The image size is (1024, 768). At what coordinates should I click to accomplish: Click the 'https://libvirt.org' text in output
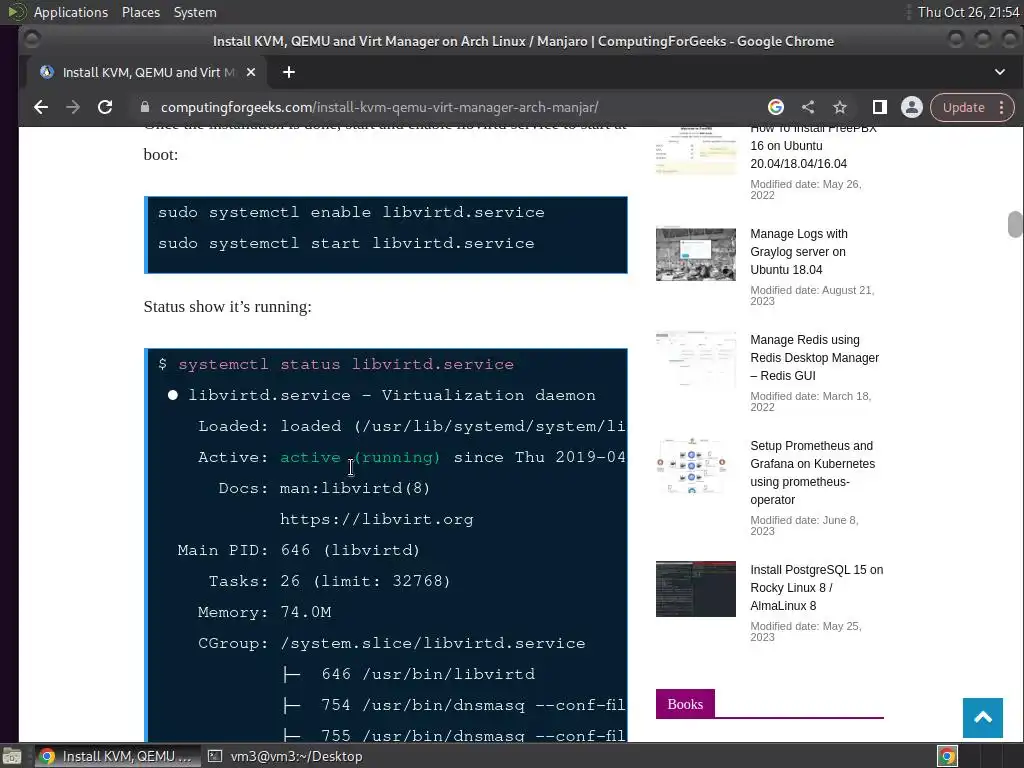pyautogui.click(x=376, y=519)
